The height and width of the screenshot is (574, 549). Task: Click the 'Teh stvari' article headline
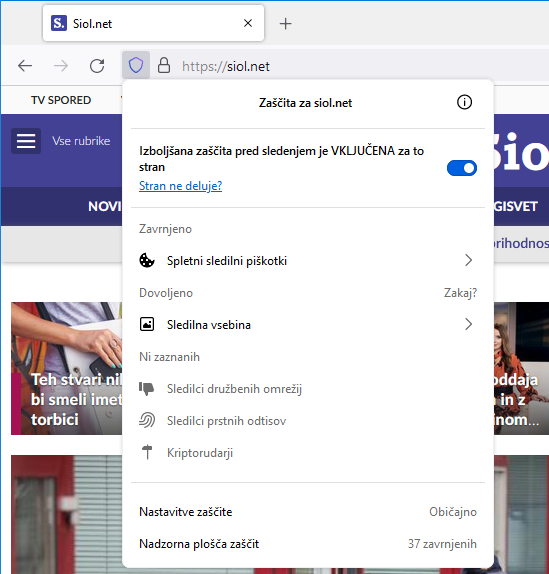tap(76, 399)
